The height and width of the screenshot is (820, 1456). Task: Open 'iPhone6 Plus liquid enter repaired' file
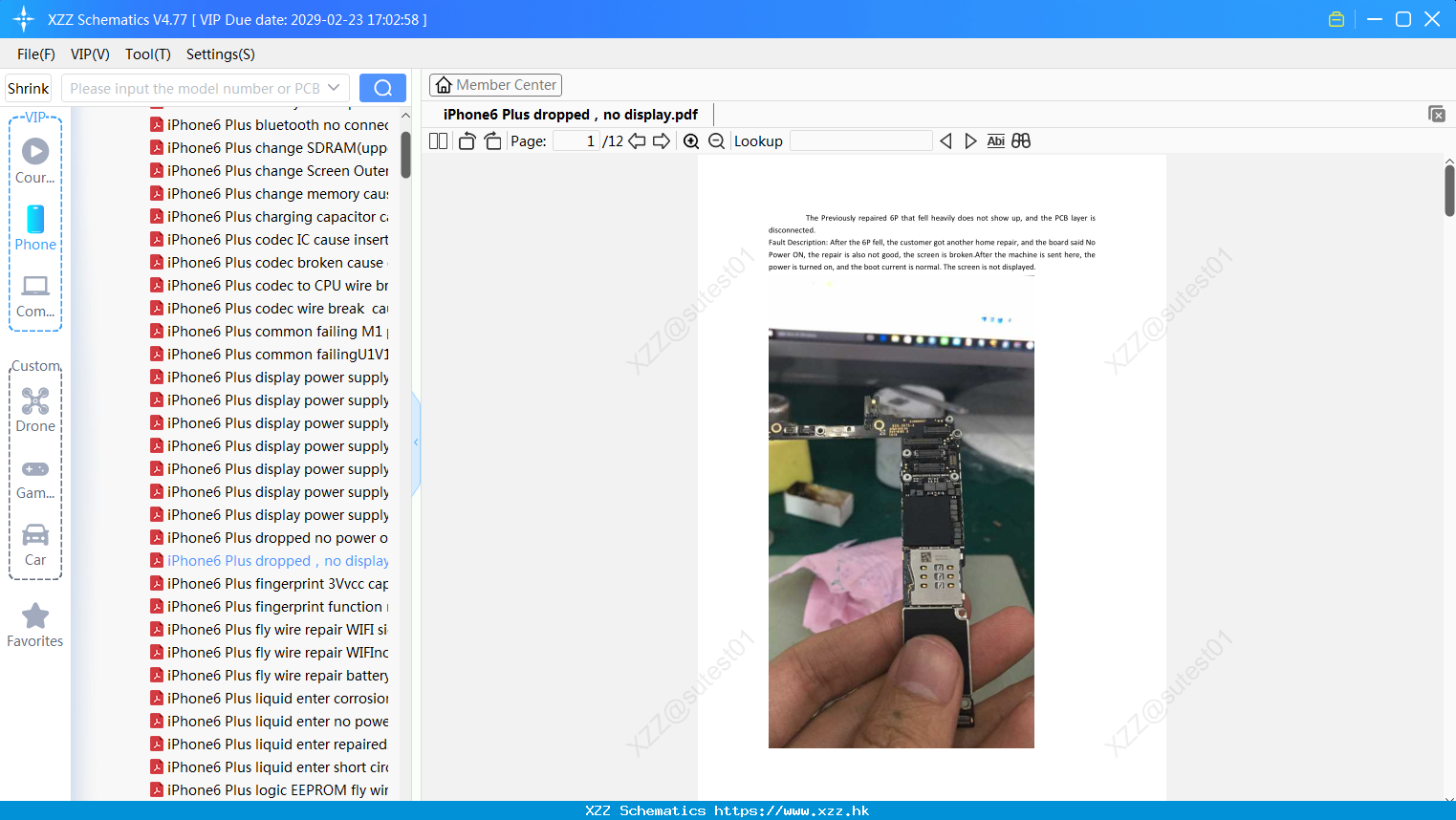coord(270,744)
